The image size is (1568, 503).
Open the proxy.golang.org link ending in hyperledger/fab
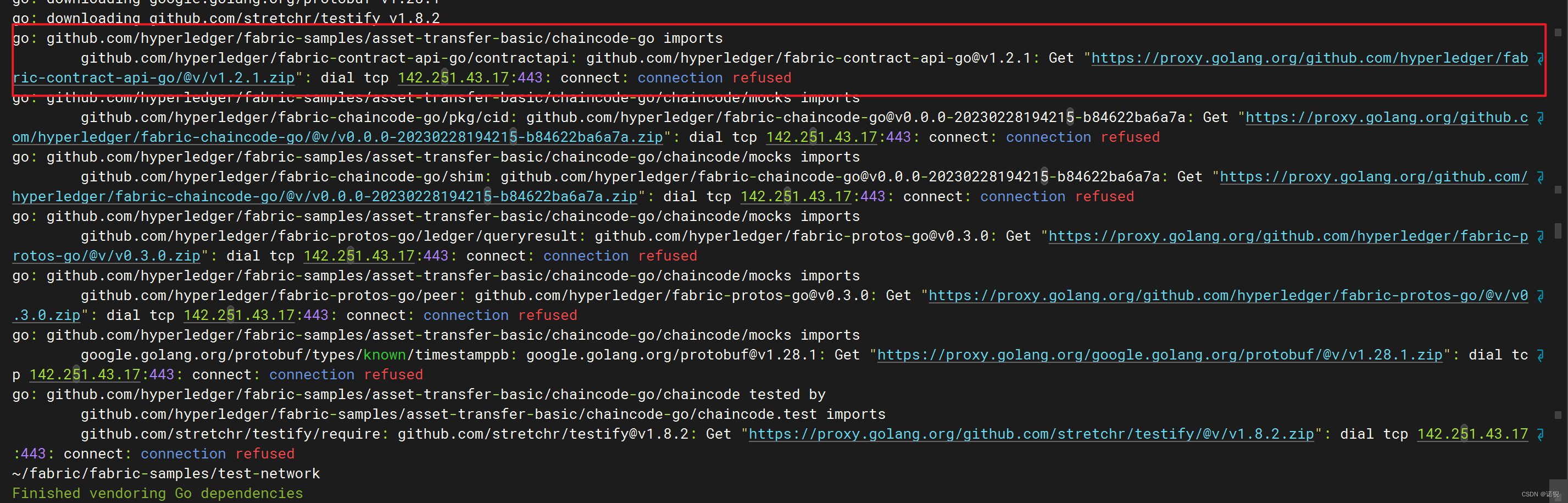[1309, 58]
